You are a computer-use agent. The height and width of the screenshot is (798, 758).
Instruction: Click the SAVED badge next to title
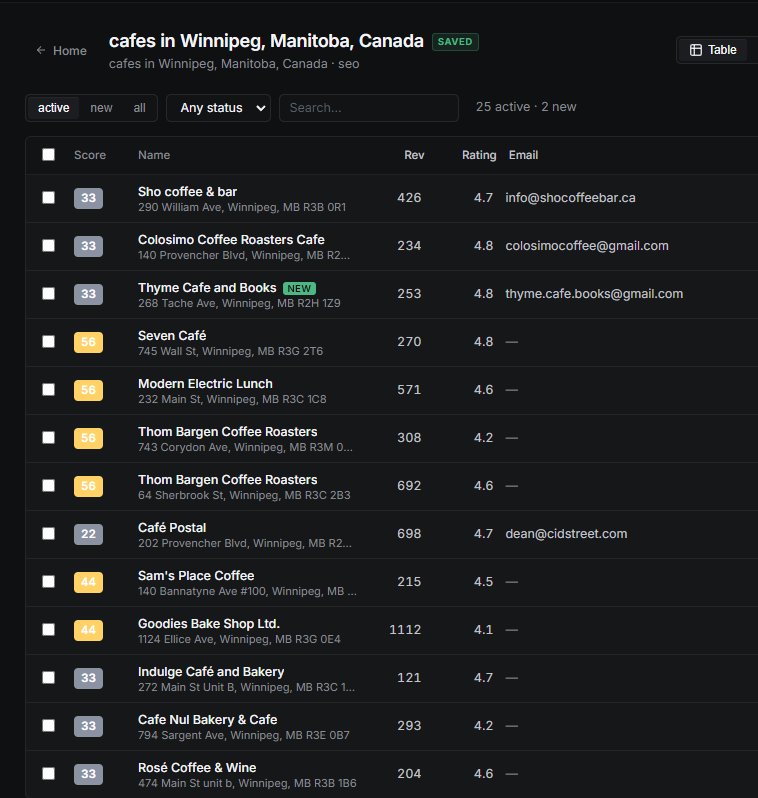pos(455,42)
